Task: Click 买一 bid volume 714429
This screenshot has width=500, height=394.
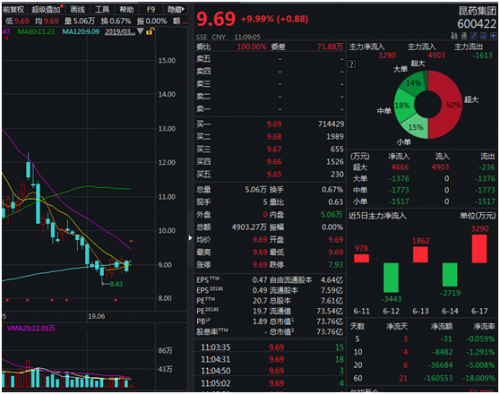Action: (x=331, y=124)
